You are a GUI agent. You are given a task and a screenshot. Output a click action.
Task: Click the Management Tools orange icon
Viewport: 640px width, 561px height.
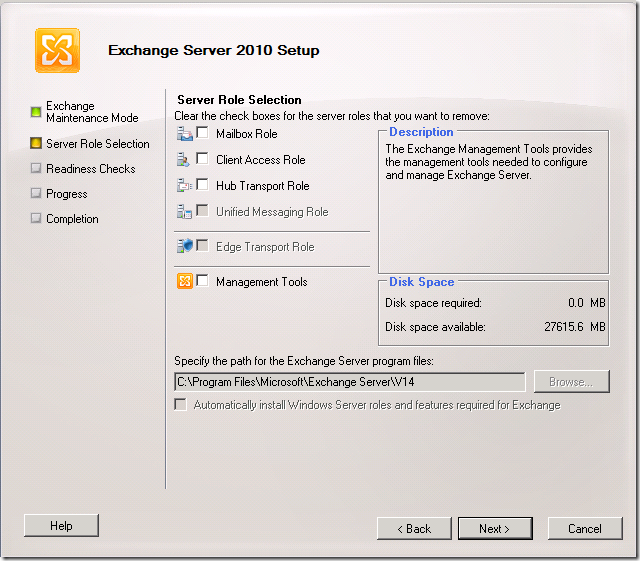click(184, 281)
